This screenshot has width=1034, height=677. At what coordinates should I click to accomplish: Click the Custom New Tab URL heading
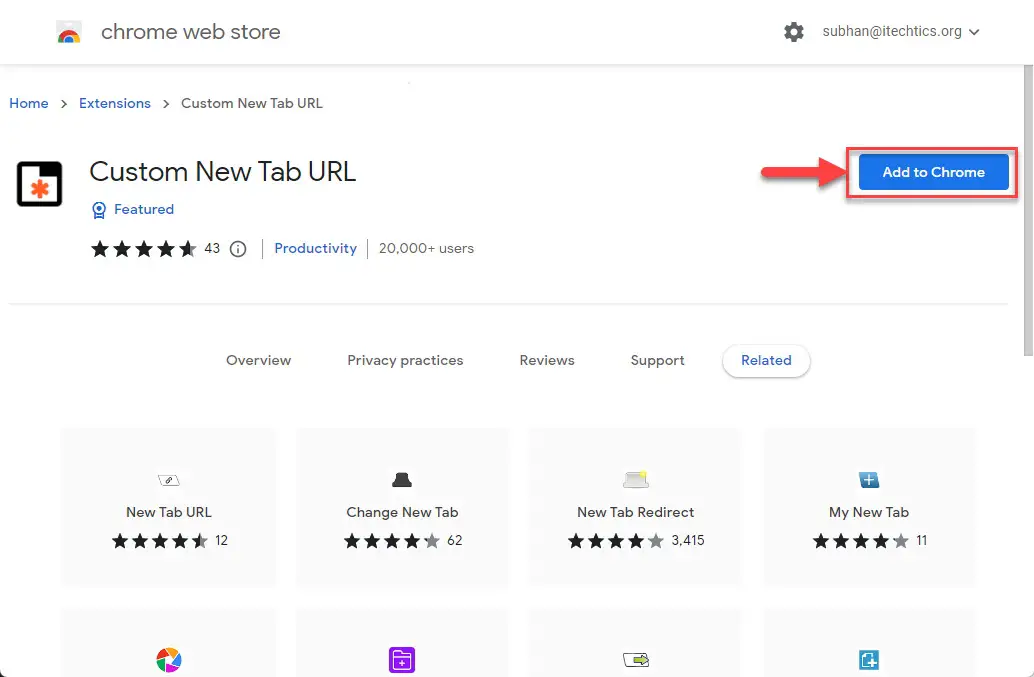click(x=222, y=172)
